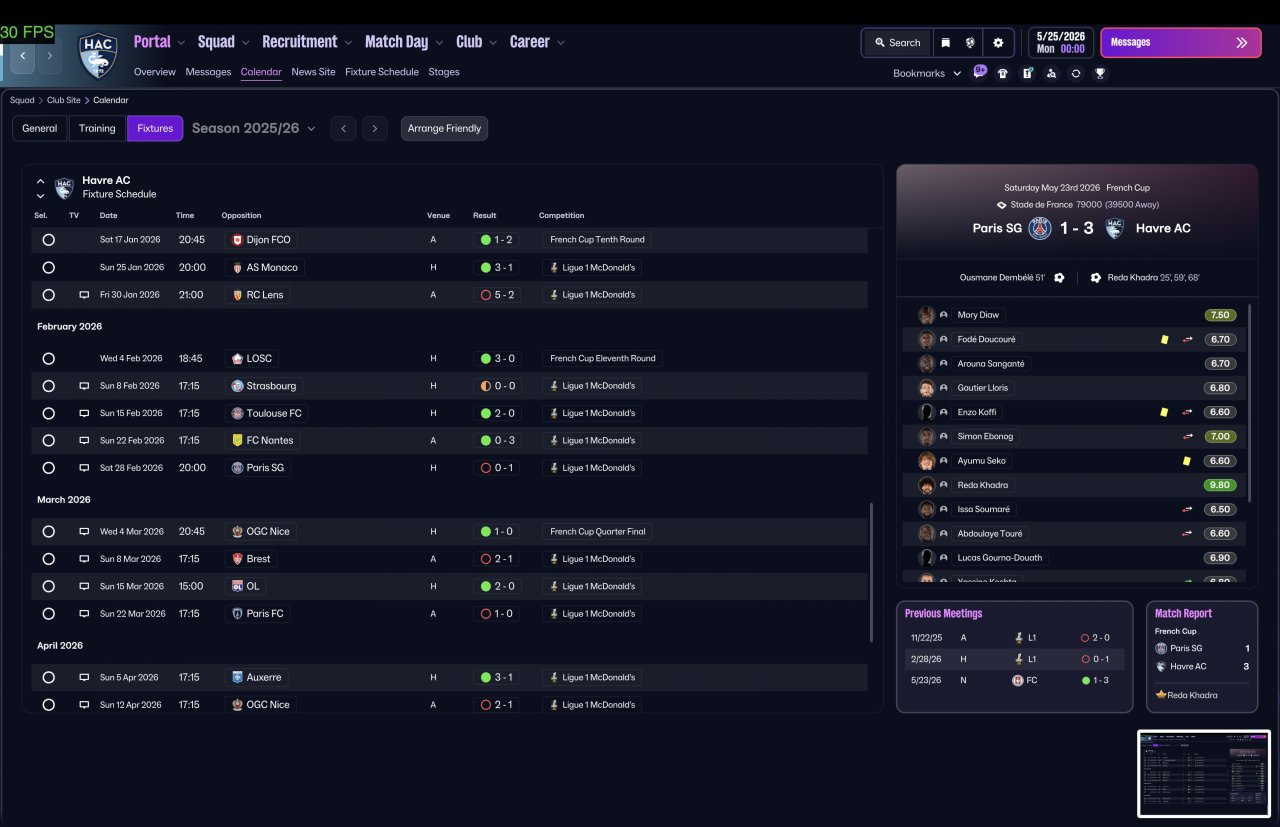Select the radio button for LOSC fixture
Viewport: 1280px width, 827px height.
[48, 358]
